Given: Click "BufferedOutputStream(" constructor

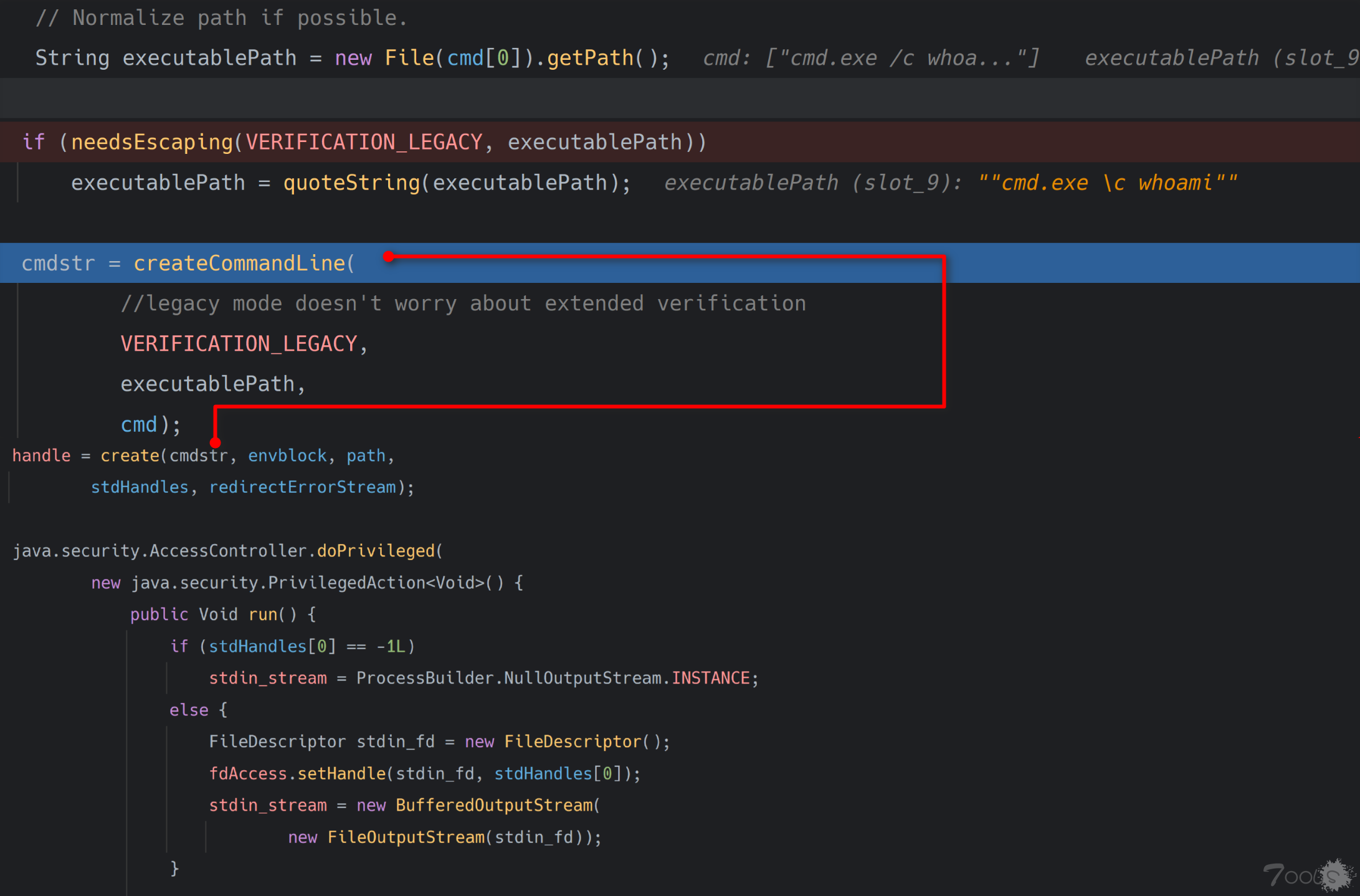Looking at the screenshot, I should 498,805.
